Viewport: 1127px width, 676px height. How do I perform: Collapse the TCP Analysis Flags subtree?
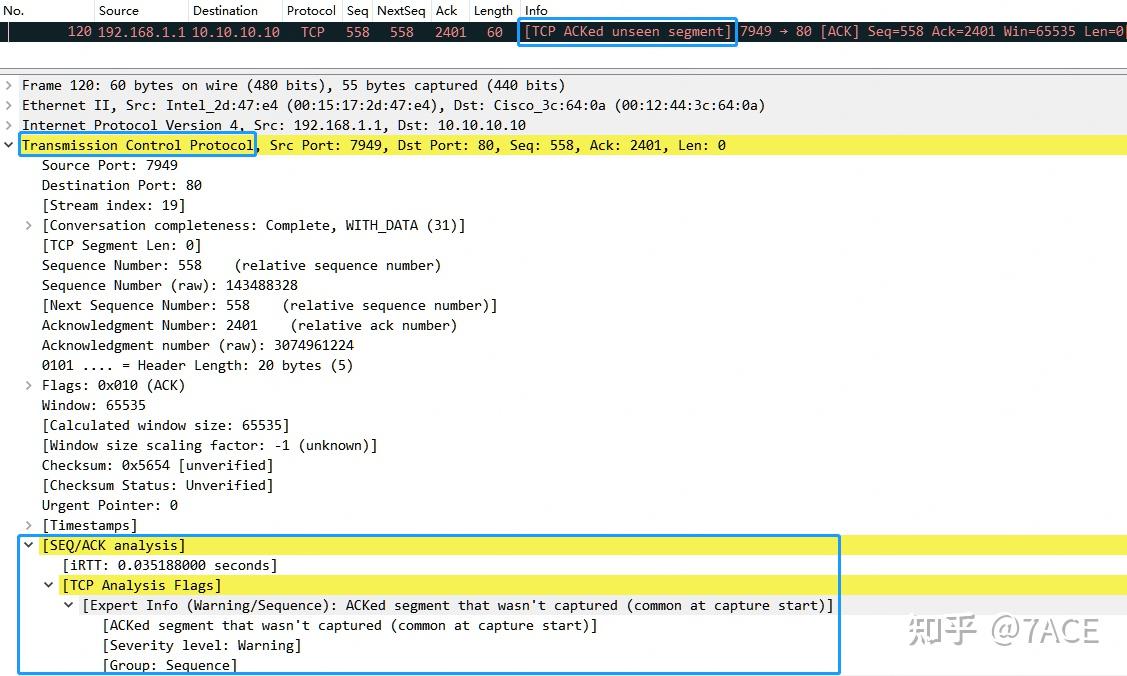[x=48, y=585]
